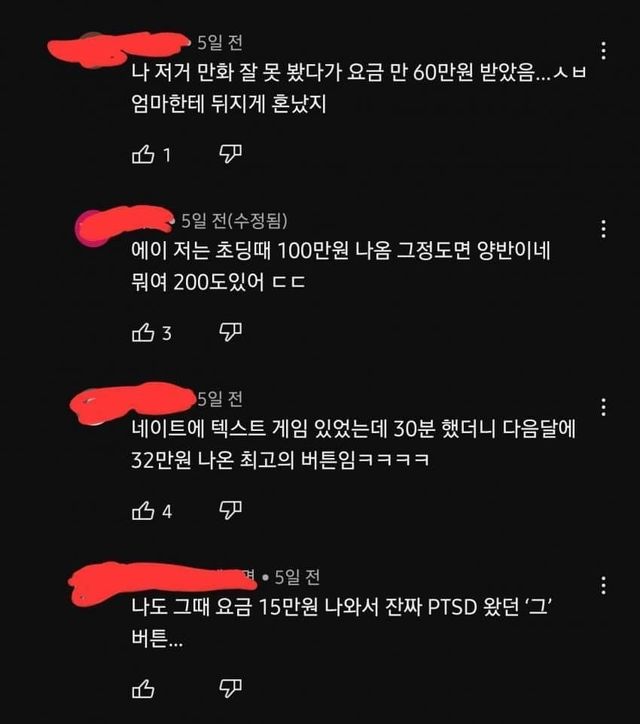Like the comment about the 60만원 bill
Image resolution: width=640 pixels, height=724 pixels.
tap(143, 154)
